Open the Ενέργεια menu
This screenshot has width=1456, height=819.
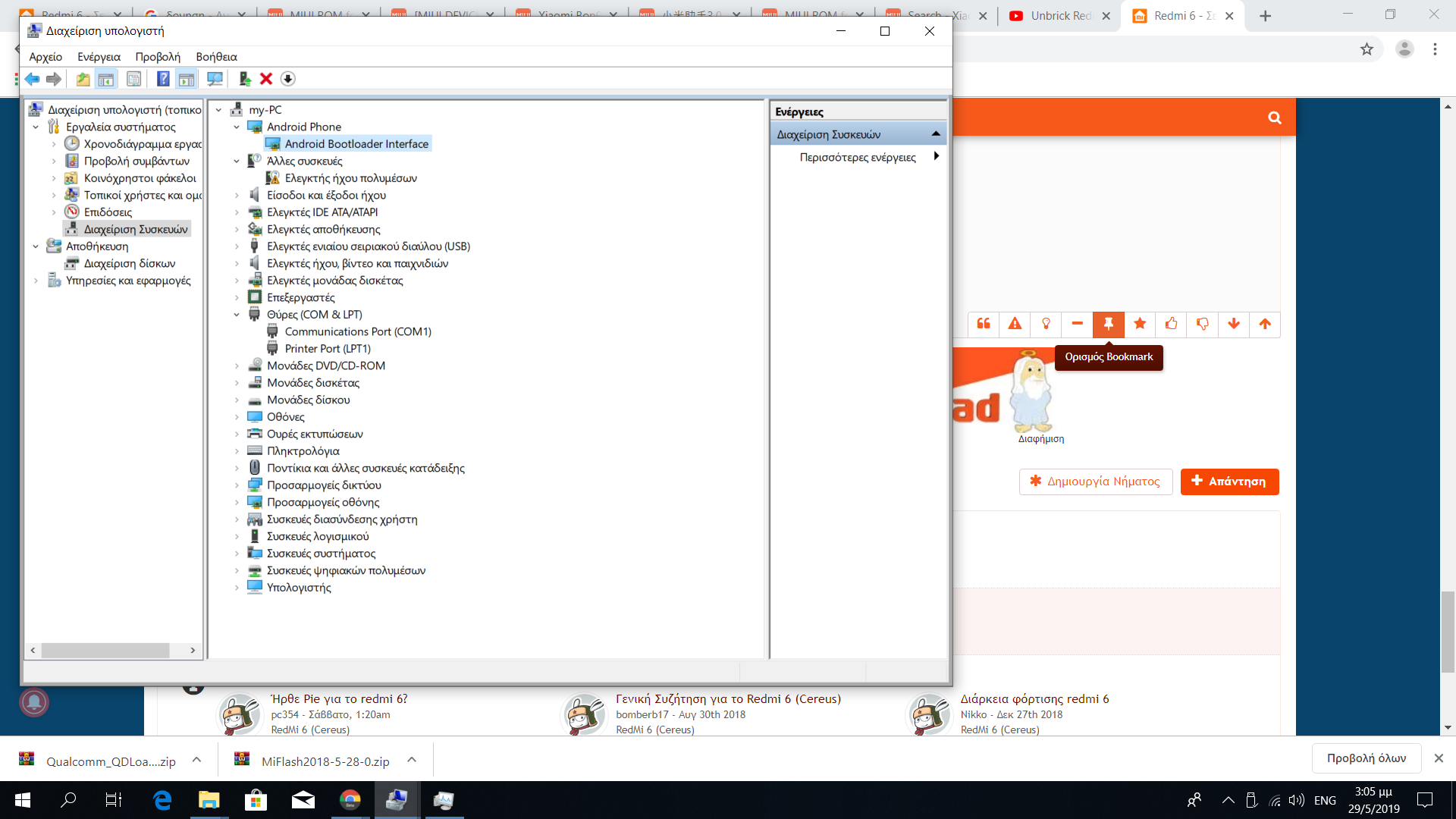tap(99, 57)
